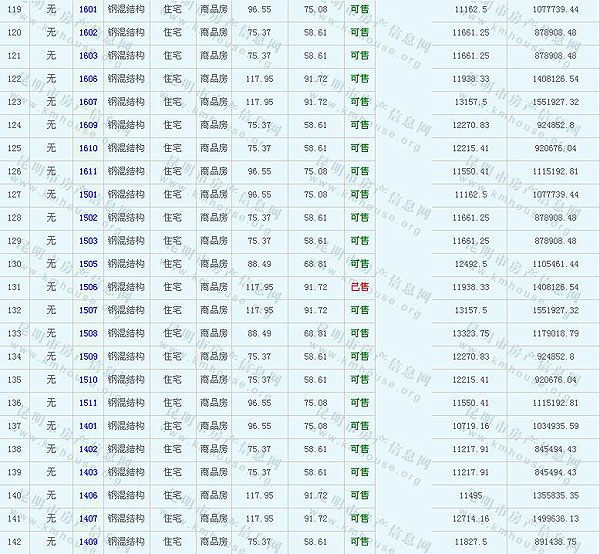Click the red 已售 status cell
The width and height of the screenshot is (600, 554).
click(x=359, y=287)
